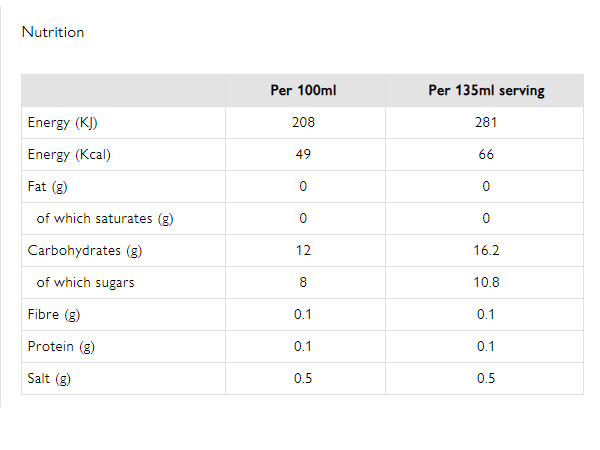
Task: Select the Carbohydrates (g) row label
Action: pos(85,251)
